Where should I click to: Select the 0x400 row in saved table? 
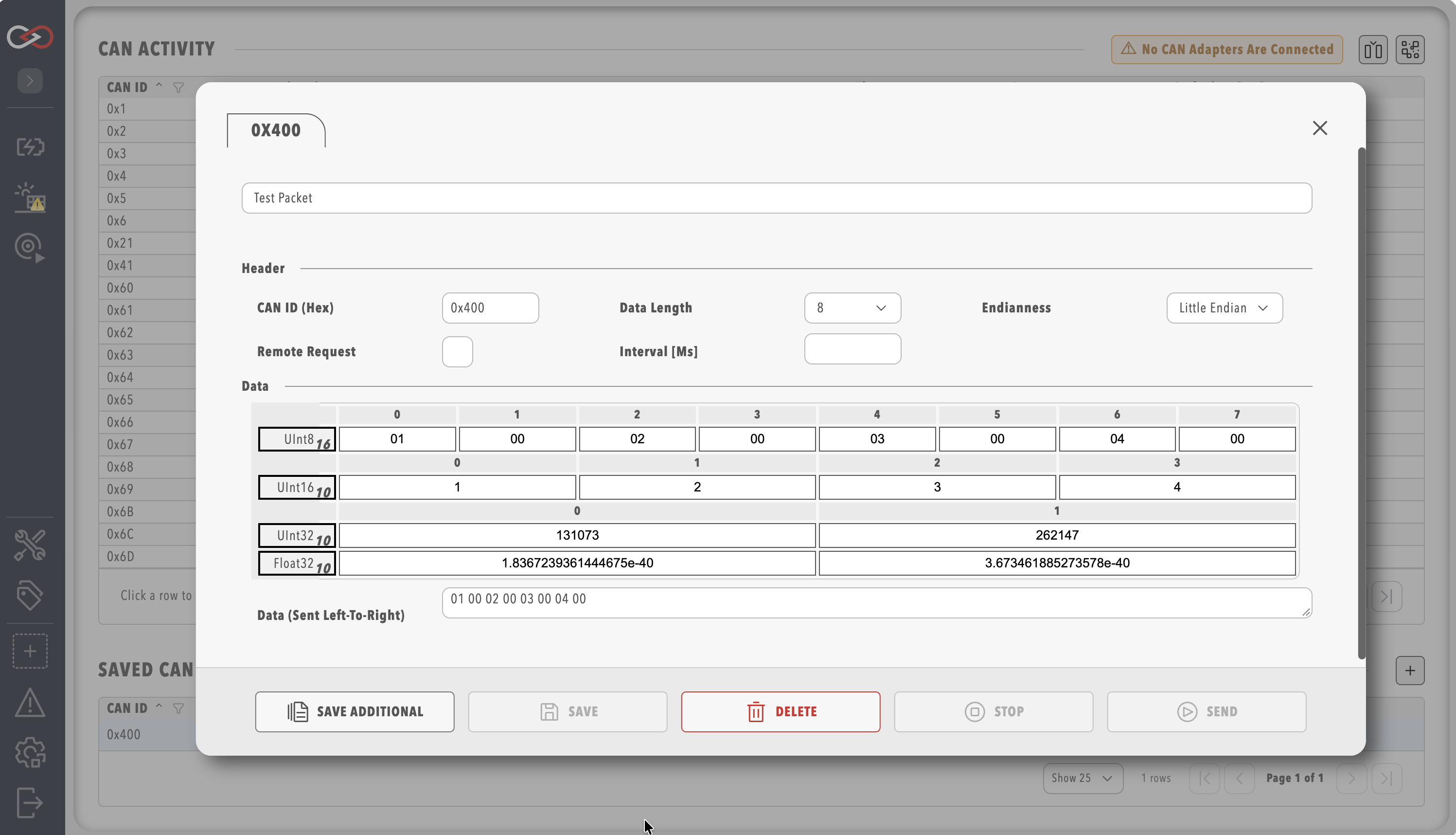click(x=762, y=735)
